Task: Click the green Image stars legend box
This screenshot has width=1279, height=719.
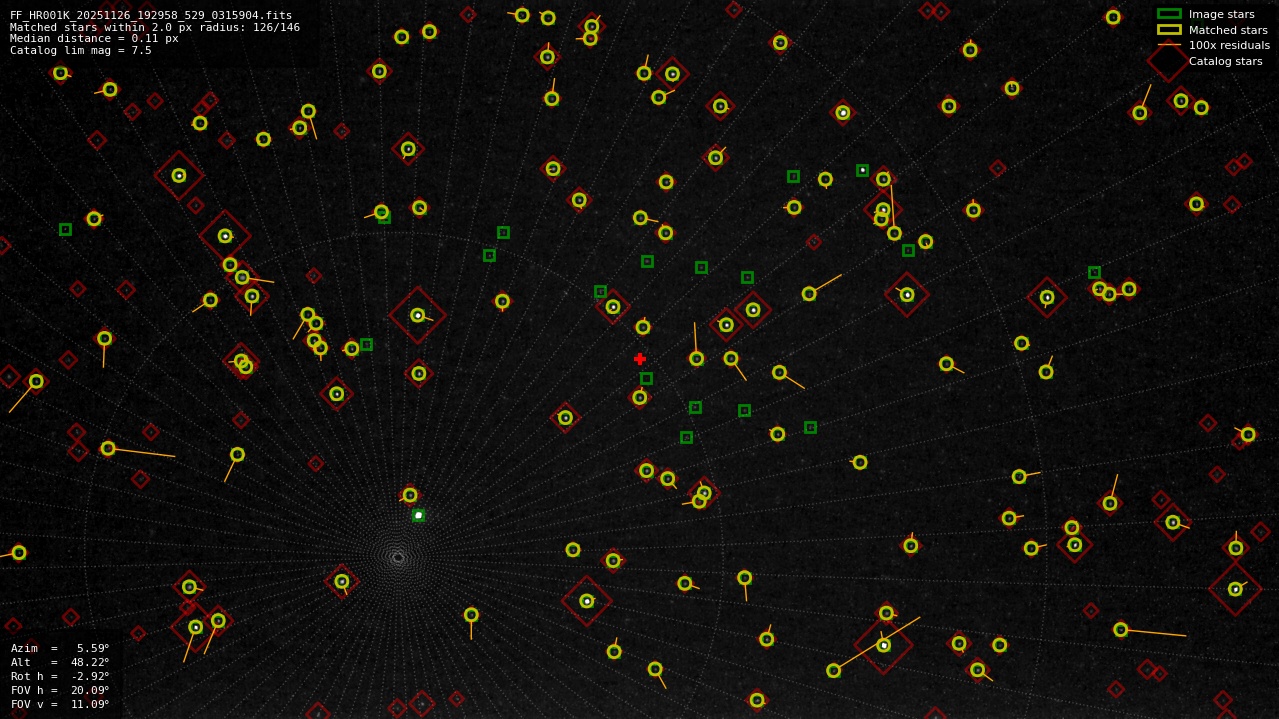Action: click(1169, 14)
